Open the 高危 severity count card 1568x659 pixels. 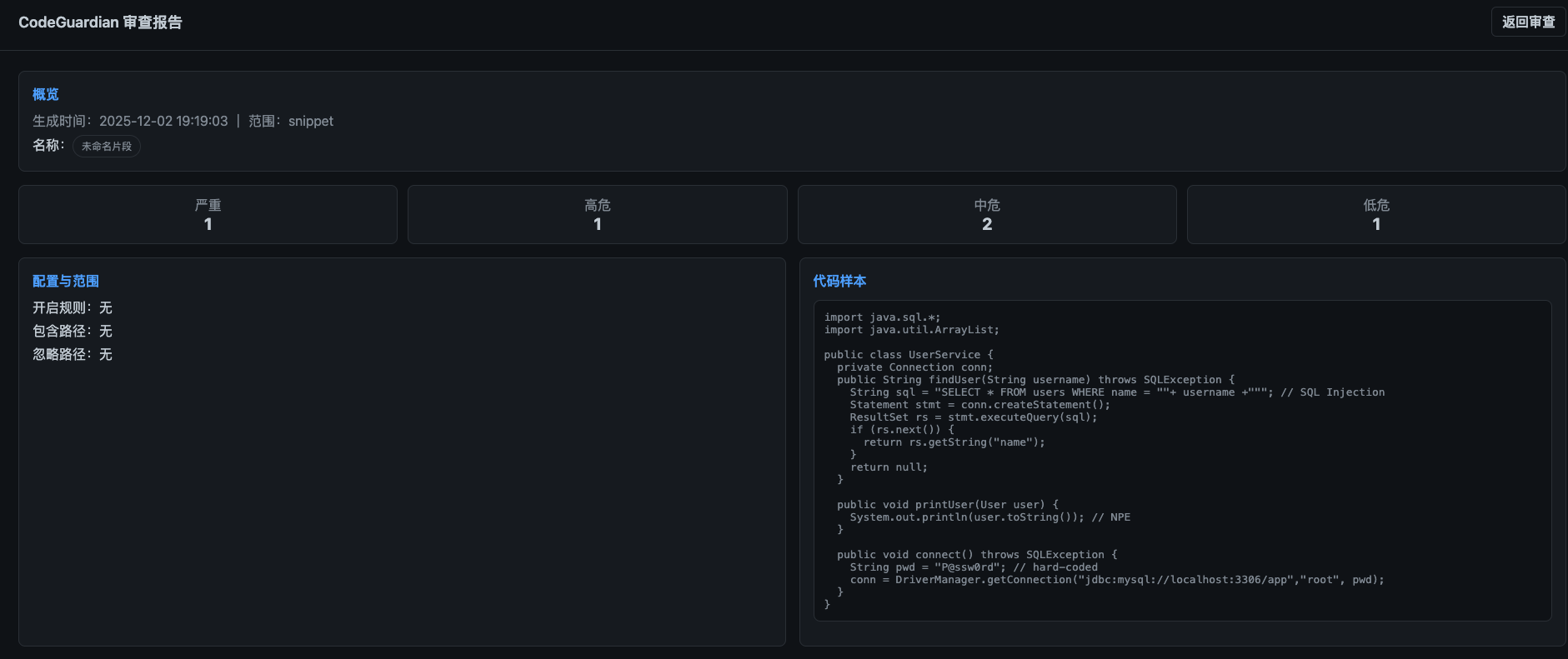coord(597,215)
